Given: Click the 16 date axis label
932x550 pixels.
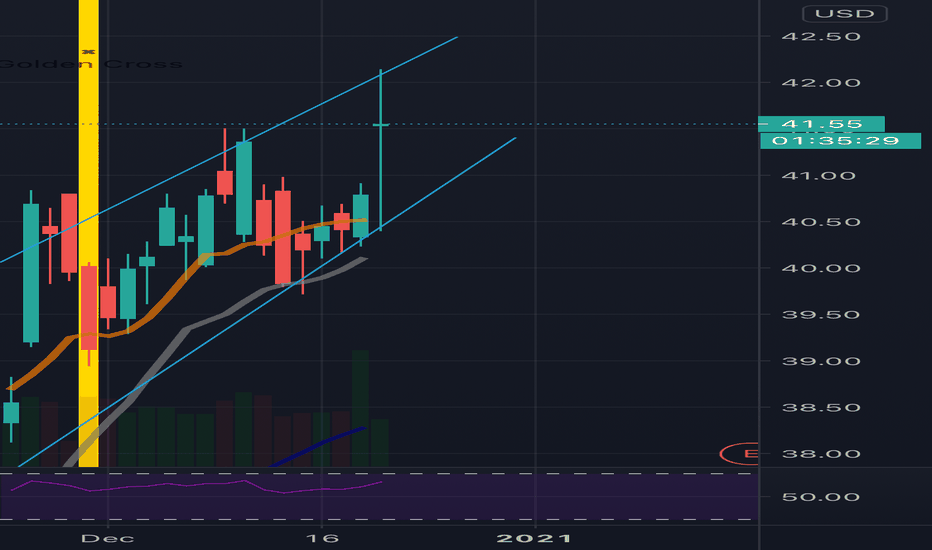Looking at the screenshot, I should click(322, 539).
